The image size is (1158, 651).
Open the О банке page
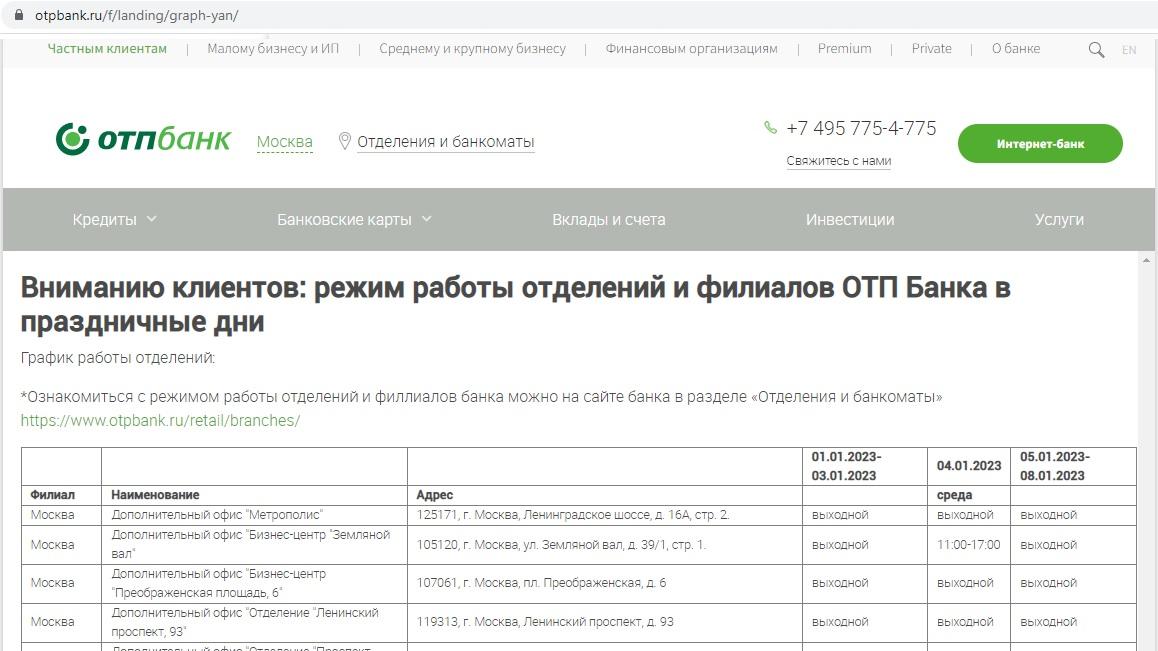click(1015, 49)
